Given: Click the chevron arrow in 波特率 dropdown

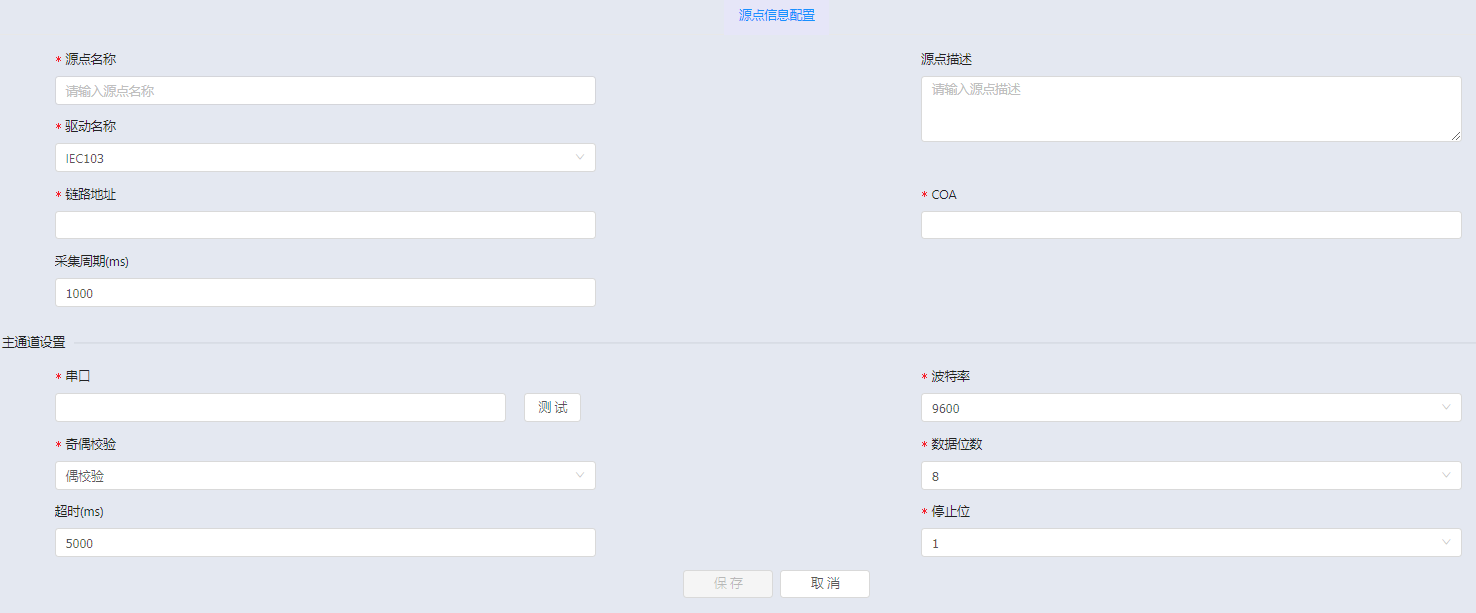Looking at the screenshot, I should 1446,408.
